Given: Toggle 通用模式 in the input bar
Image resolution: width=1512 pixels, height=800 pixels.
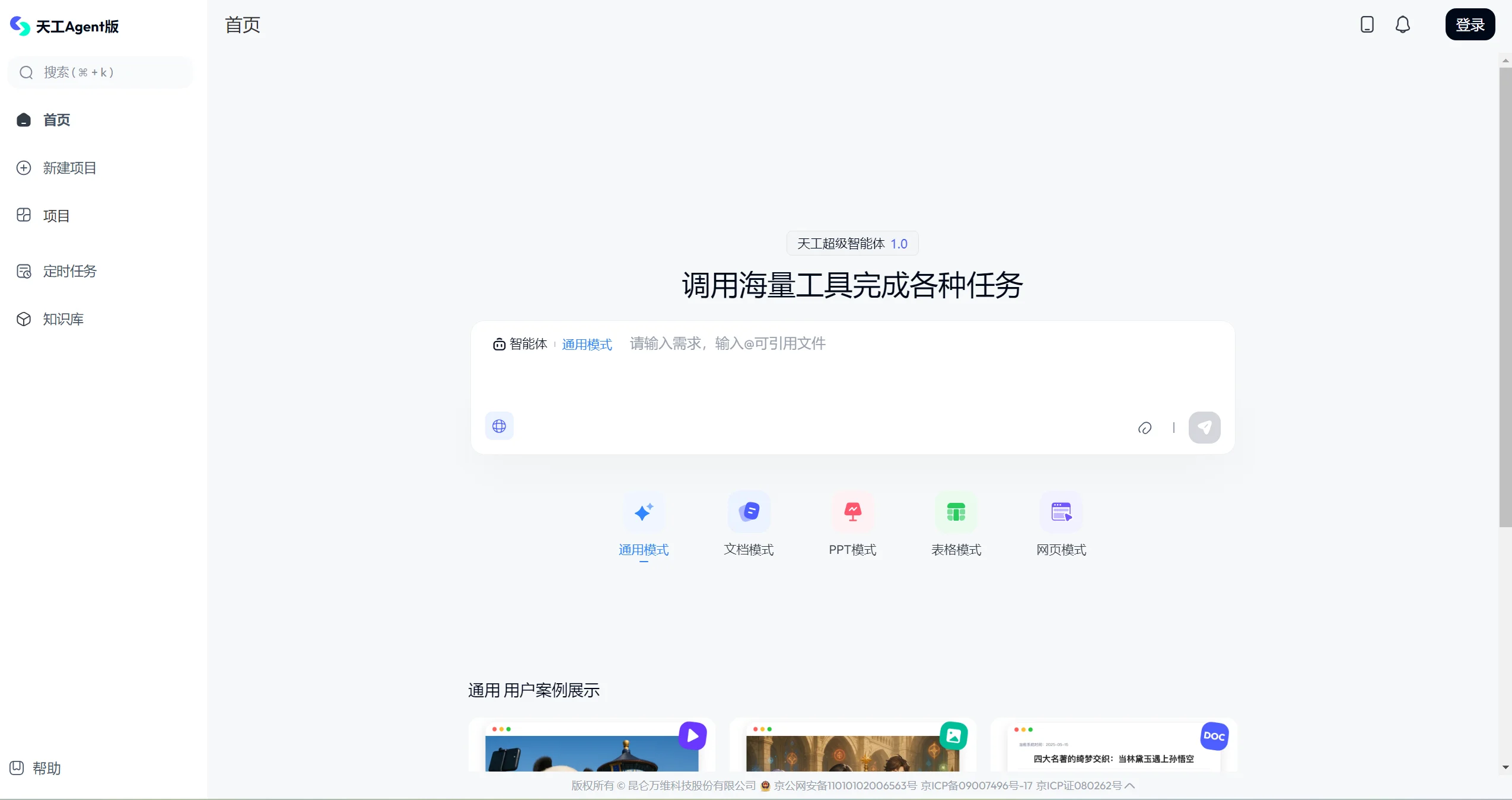Looking at the screenshot, I should pos(585,344).
